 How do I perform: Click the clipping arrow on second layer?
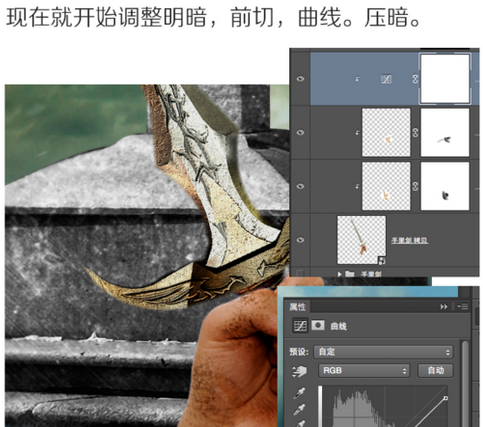pyautogui.click(x=357, y=133)
